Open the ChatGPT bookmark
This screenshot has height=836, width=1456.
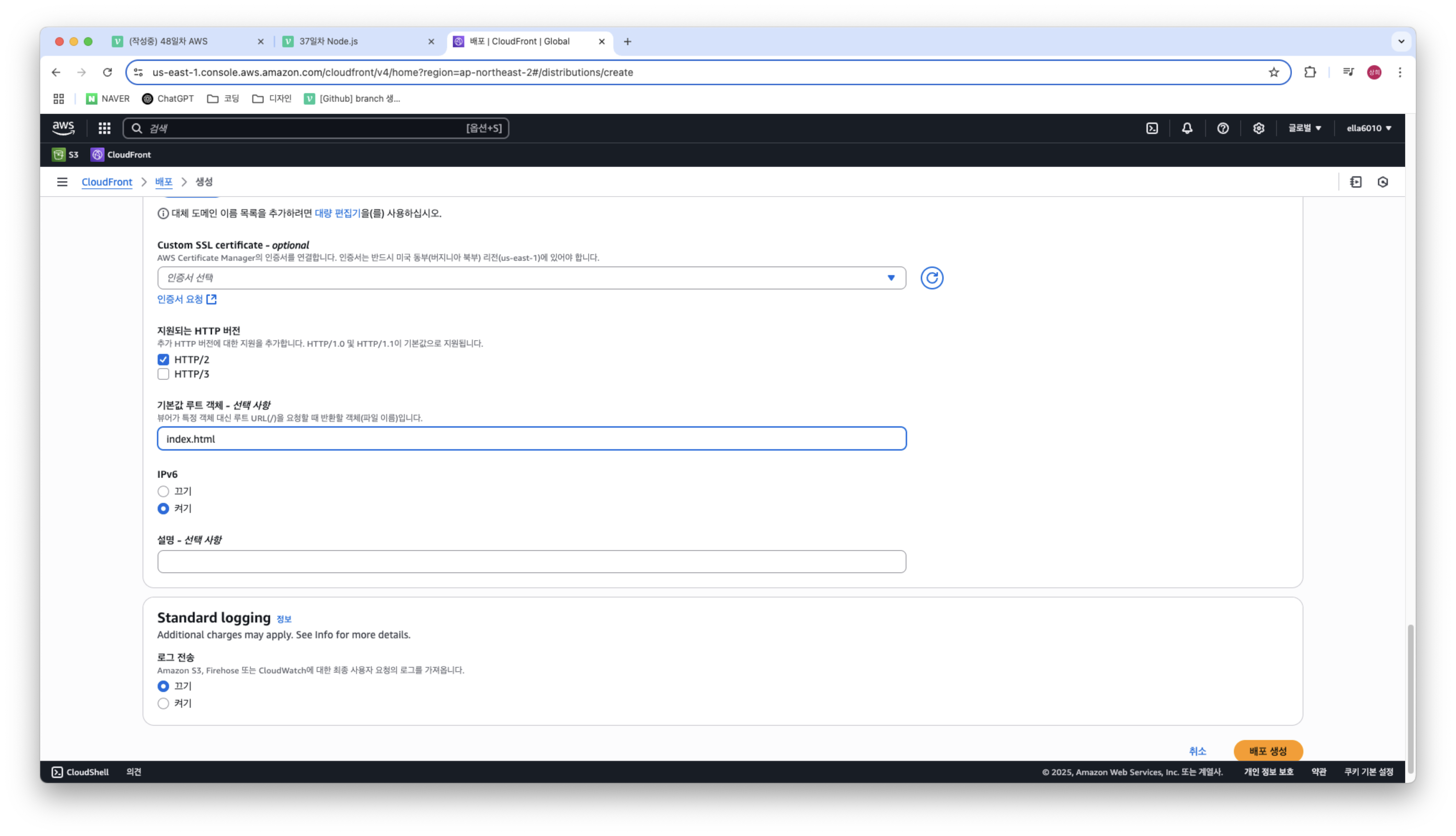pos(168,99)
